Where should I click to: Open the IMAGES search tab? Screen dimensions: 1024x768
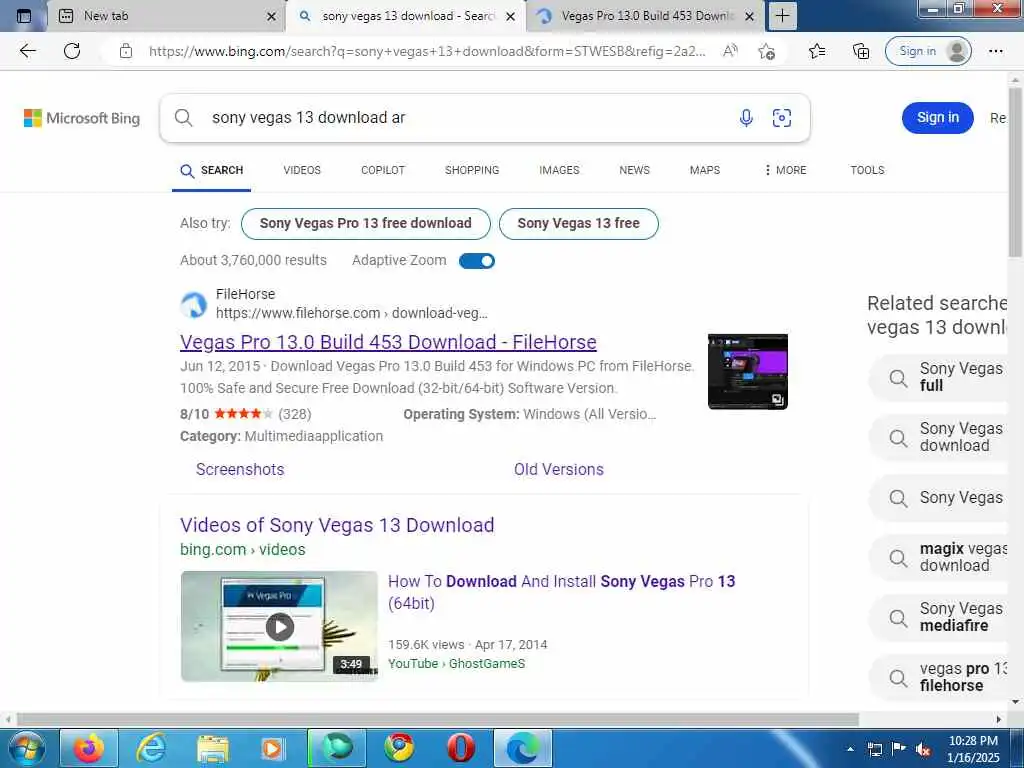tap(559, 170)
